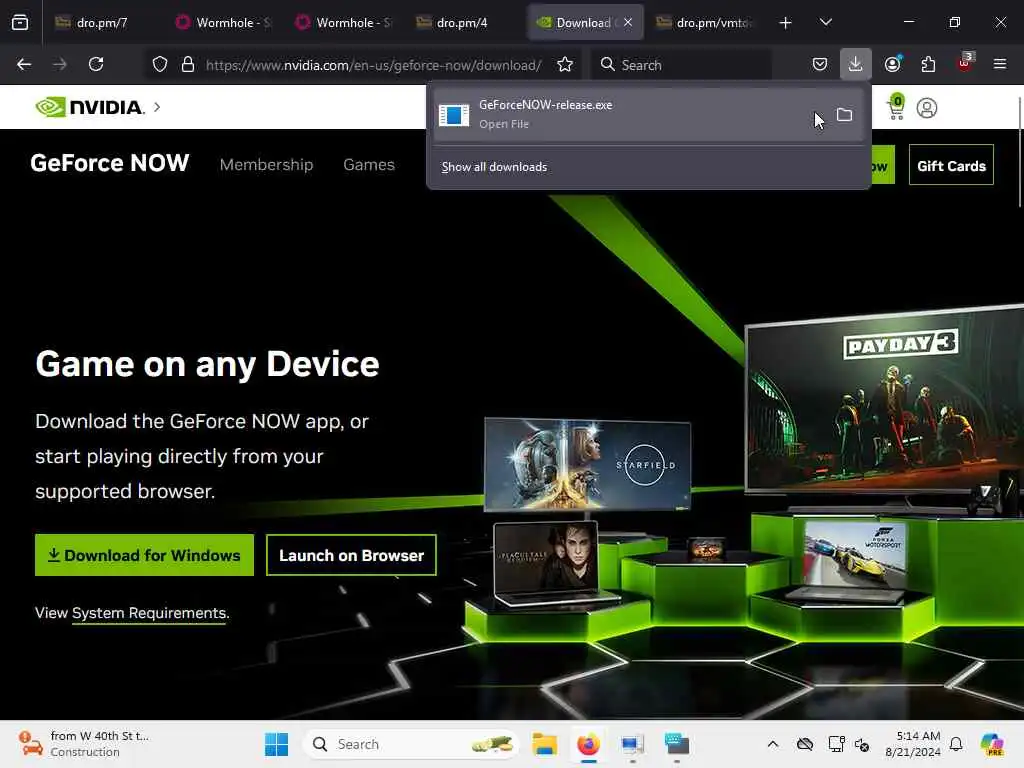
Task: Click the Firefox taskbar icon
Action: (588, 744)
